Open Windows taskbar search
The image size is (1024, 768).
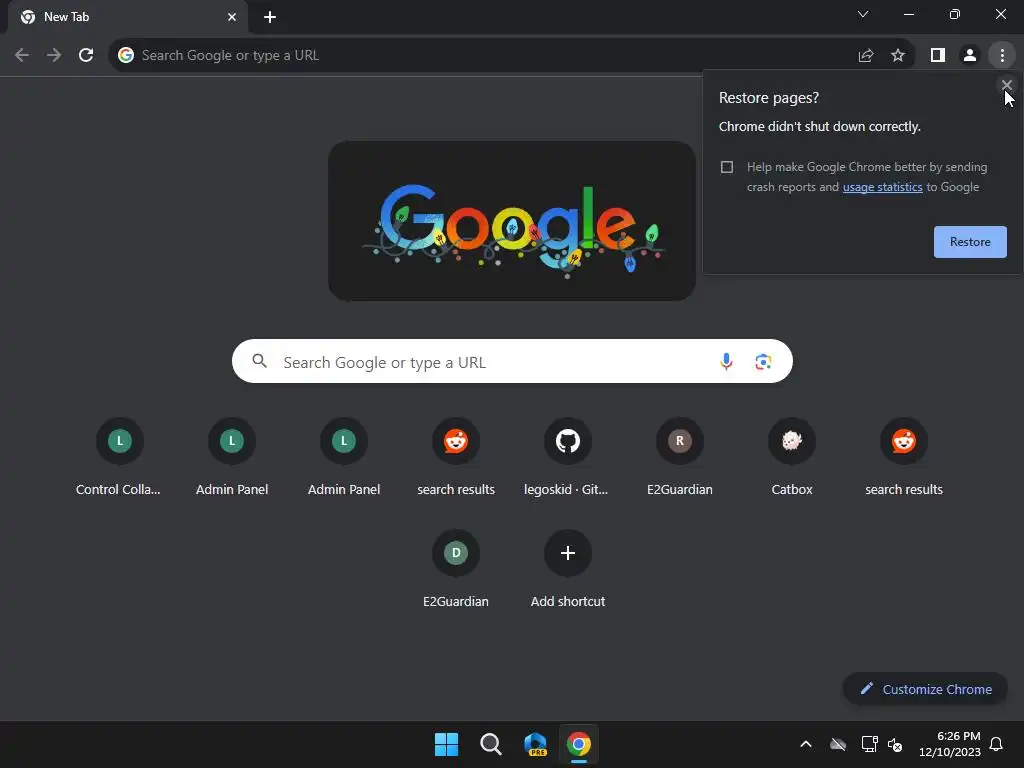pyautogui.click(x=490, y=744)
